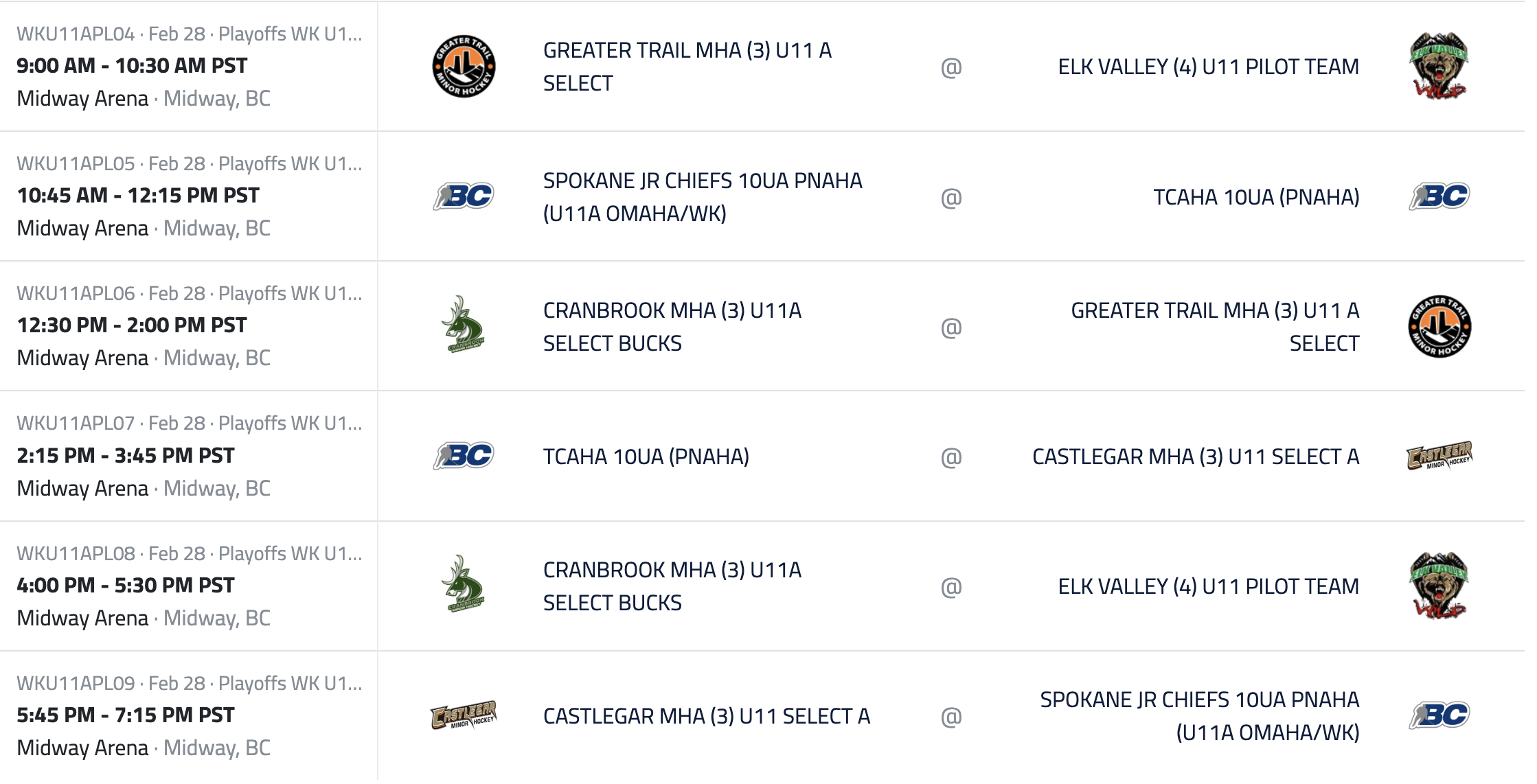Click Midway Arena venue for 5:45 PM game
The height and width of the screenshot is (784, 1537).
coord(82,748)
